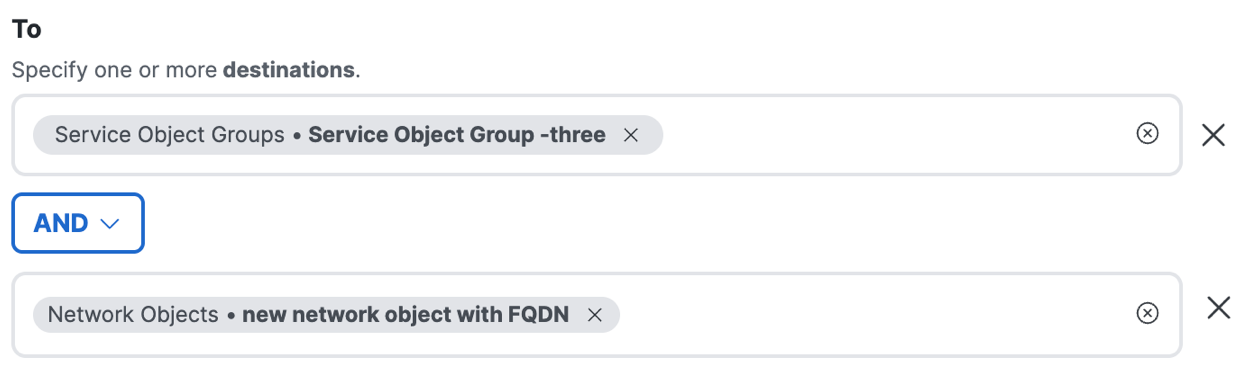The image size is (1246, 376).
Task: Open the AND operator dropdown
Action: click(78, 223)
